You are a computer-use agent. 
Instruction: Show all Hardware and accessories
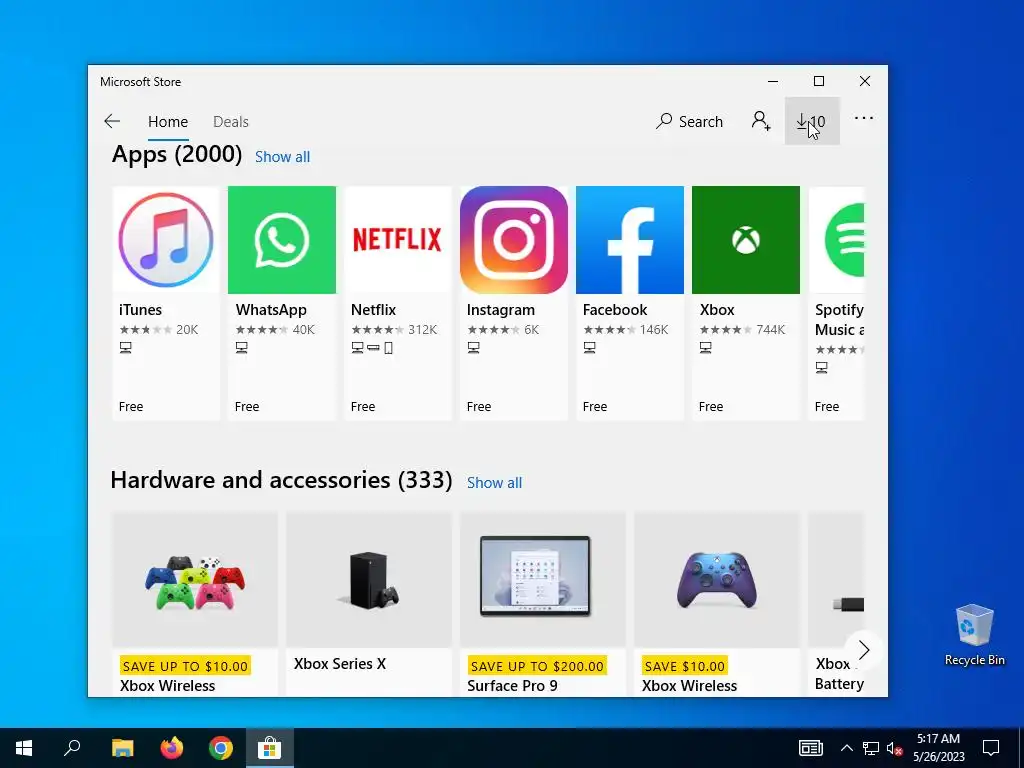pos(494,483)
